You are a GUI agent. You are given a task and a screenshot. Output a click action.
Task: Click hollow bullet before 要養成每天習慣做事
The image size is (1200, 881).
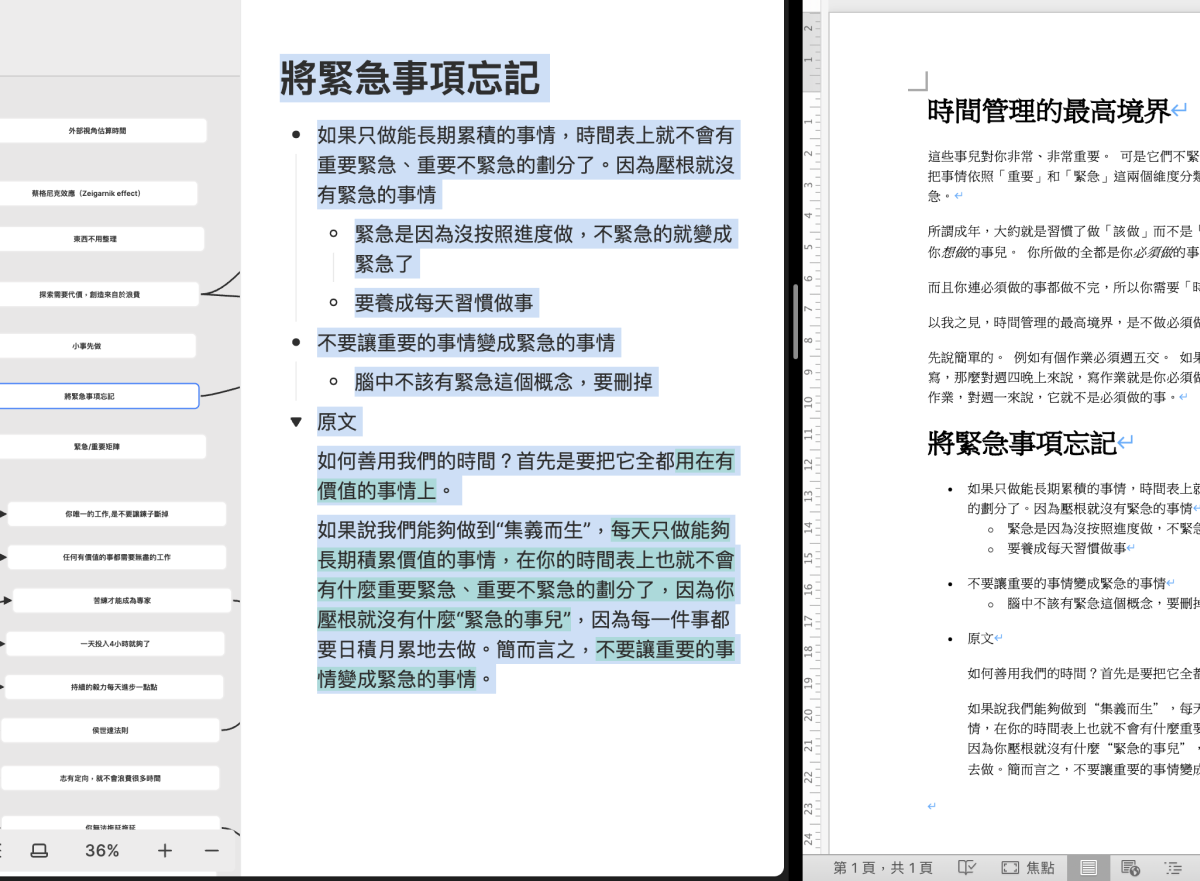point(334,302)
